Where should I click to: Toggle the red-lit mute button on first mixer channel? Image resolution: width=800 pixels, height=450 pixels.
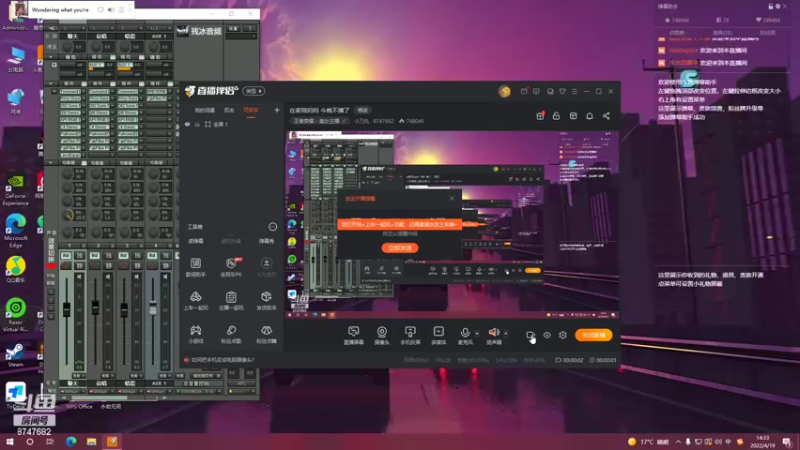pos(65,266)
